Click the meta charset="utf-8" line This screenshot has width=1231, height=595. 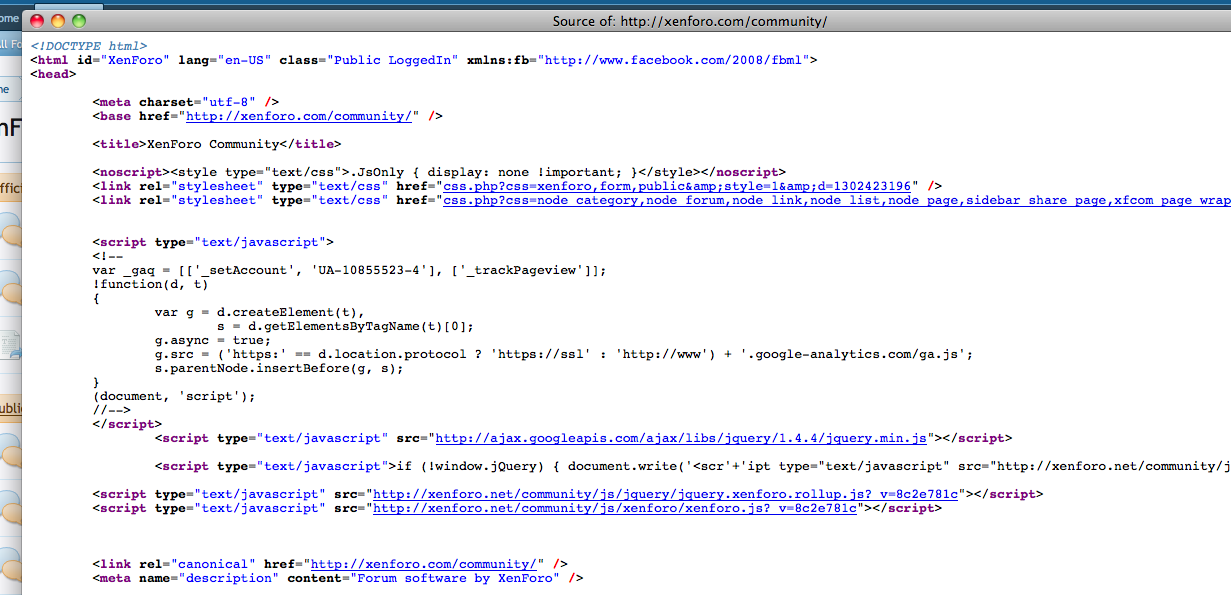185,102
